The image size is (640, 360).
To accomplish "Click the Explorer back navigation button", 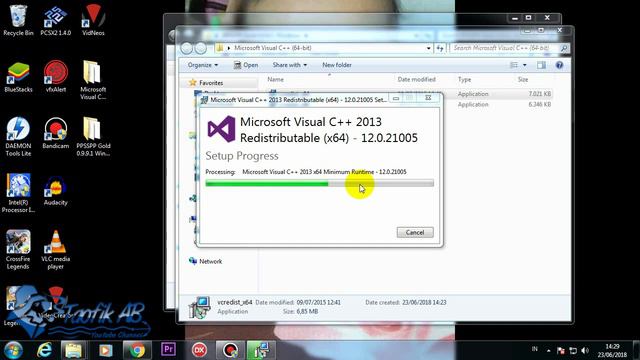I will click(x=187, y=48).
